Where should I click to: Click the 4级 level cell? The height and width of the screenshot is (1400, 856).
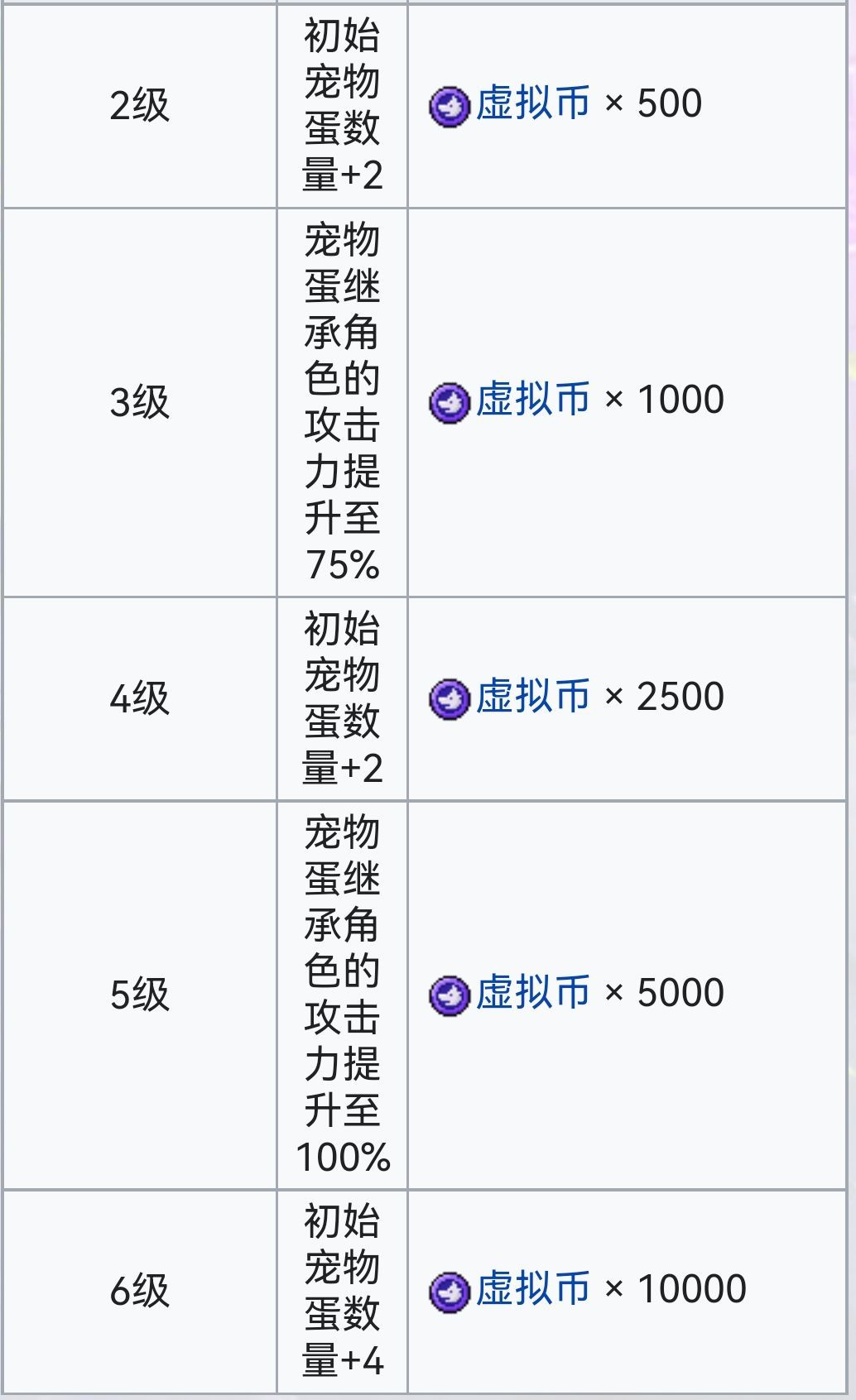(139, 698)
